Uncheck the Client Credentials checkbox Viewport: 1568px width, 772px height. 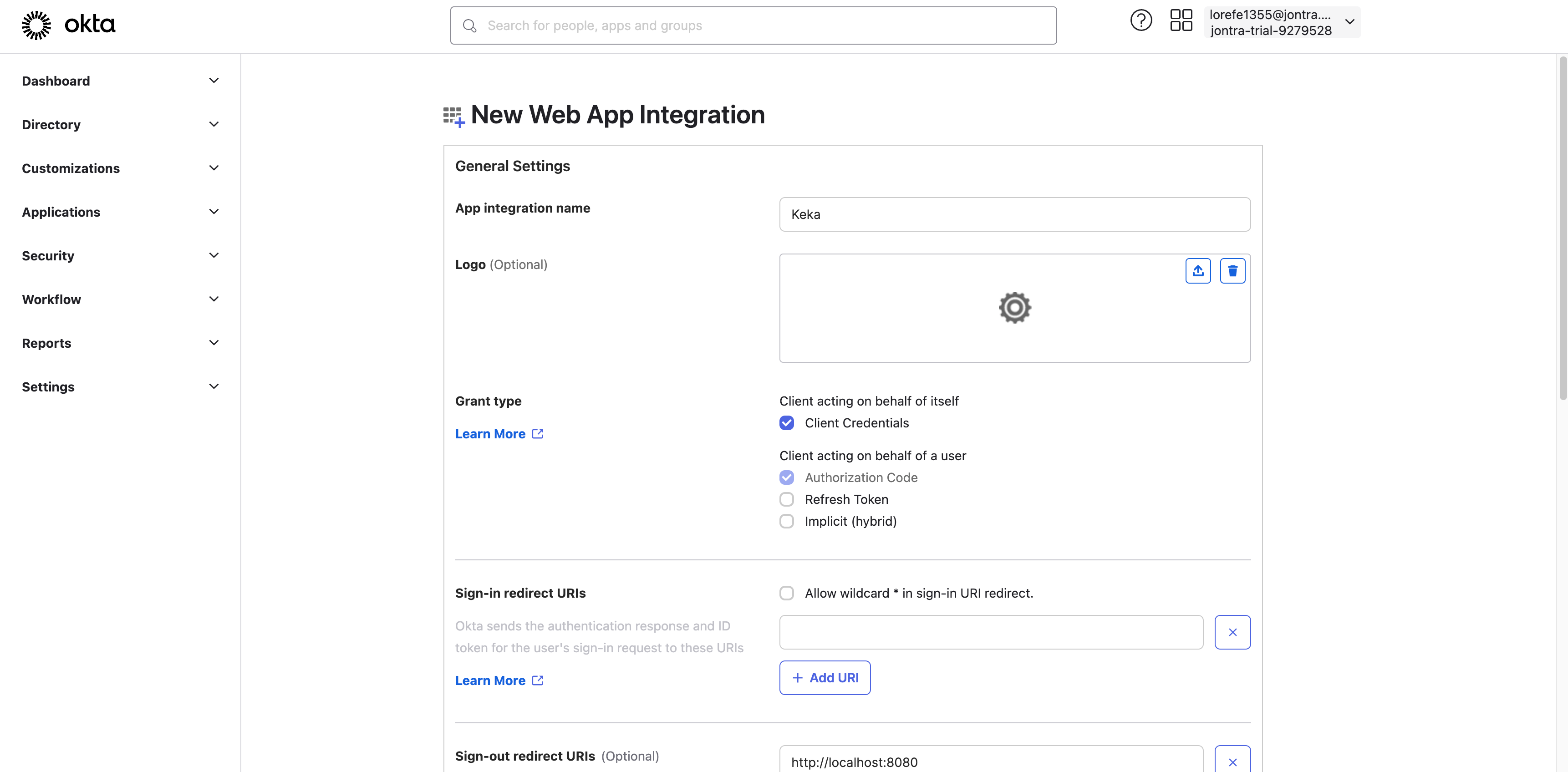(786, 423)
